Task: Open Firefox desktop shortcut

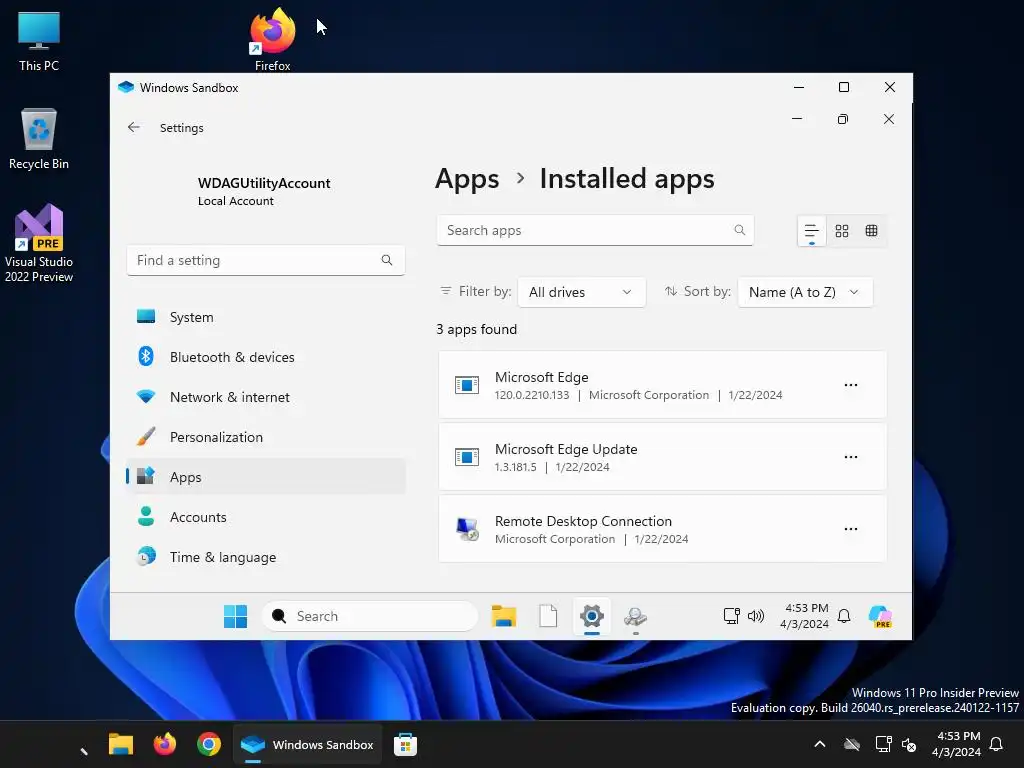Action: 272,39
